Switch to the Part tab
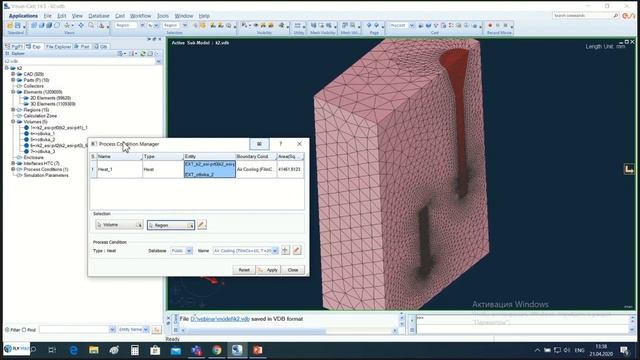Image resolution: width=640 pixels, height=360 pixels. coord(83,47)
